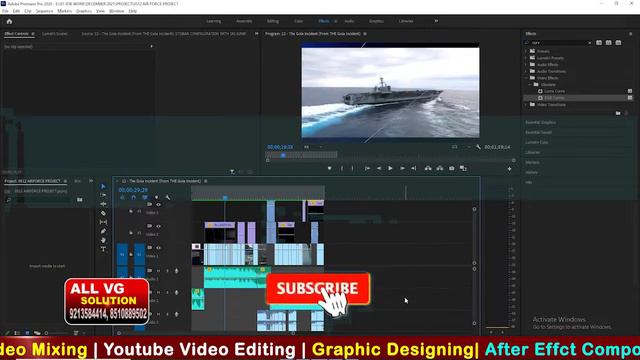Select the Selection tool arrow
This screenshot has height=360, width=640.
pyautogui.click(x=103, y=187)
